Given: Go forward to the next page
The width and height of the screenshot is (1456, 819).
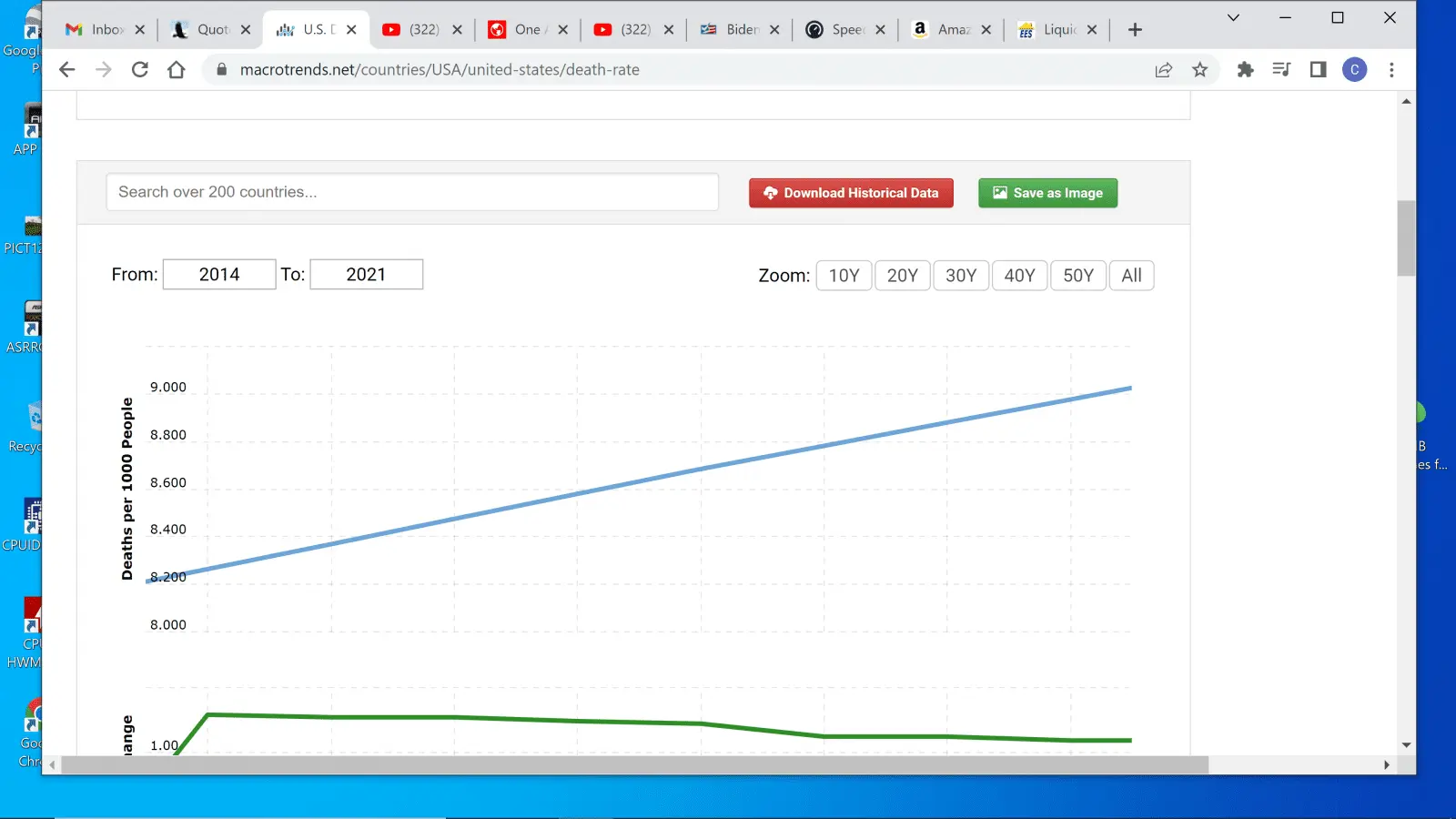Looking at the screenshot, I should click(104, 70).
